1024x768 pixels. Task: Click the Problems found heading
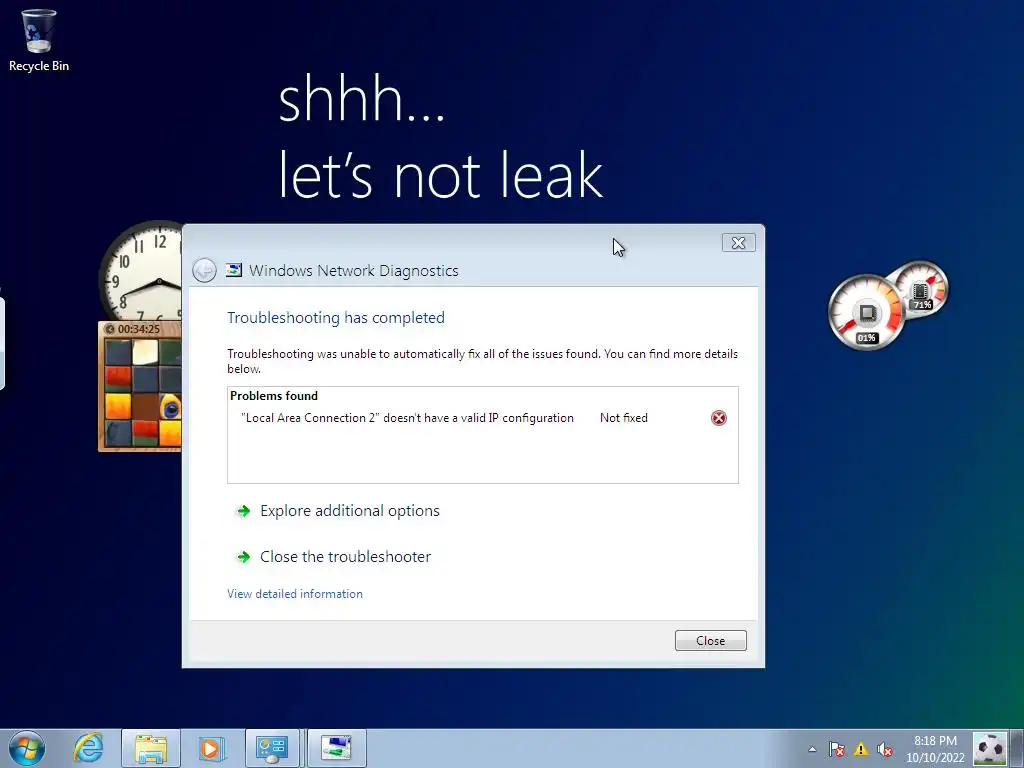pyautogui.click(x=274, y=396)
